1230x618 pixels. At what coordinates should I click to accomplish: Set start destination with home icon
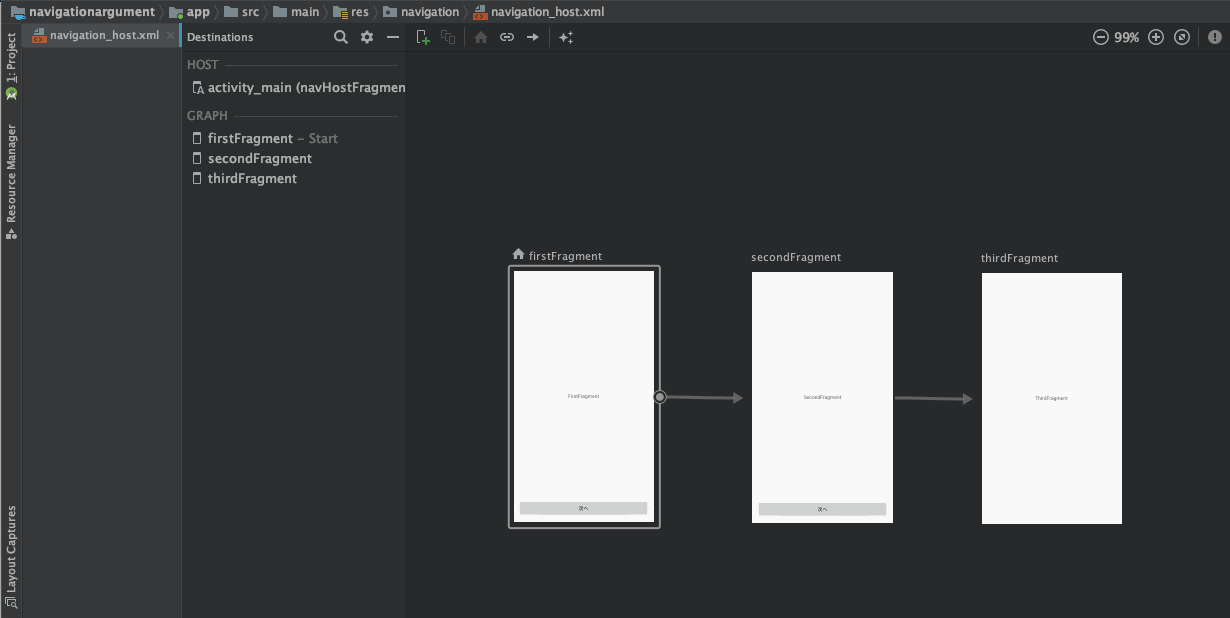pyautogui.click(x=481, y=37)
